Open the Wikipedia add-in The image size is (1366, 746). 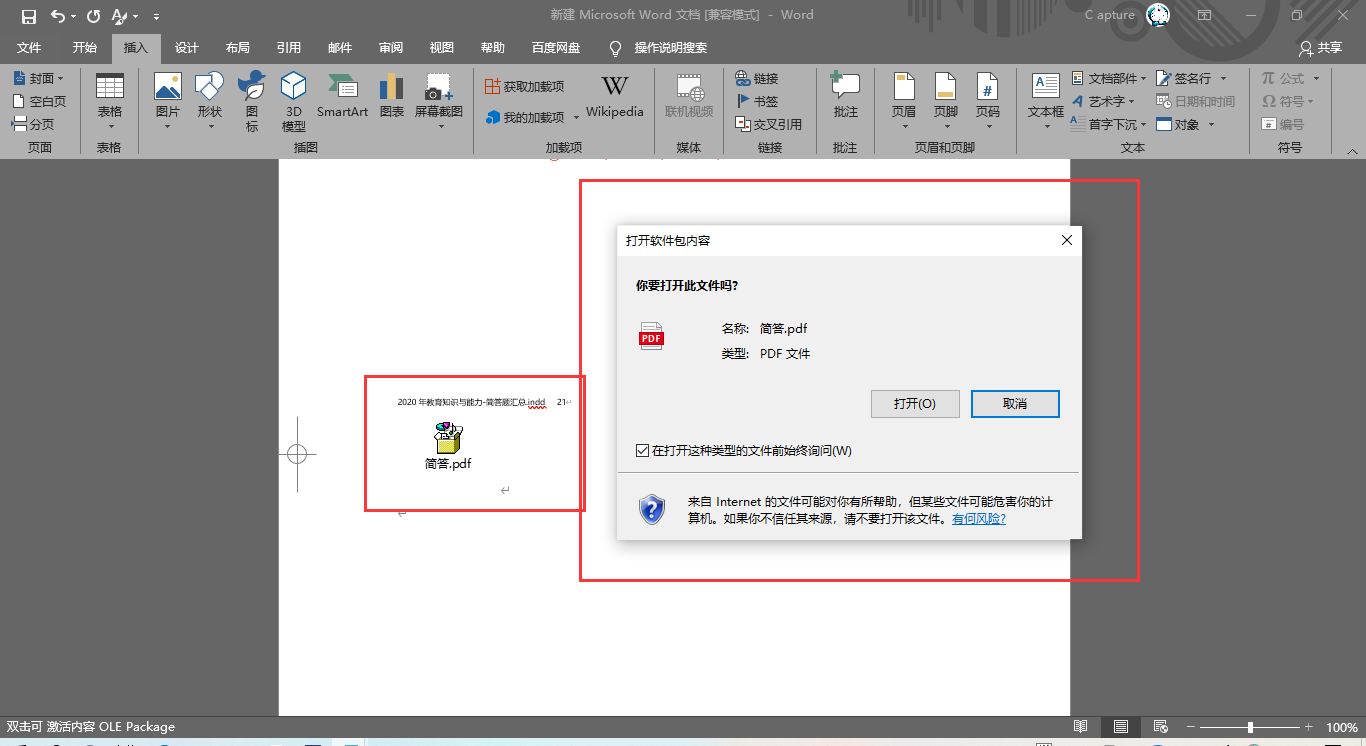(x=615, y=96)
